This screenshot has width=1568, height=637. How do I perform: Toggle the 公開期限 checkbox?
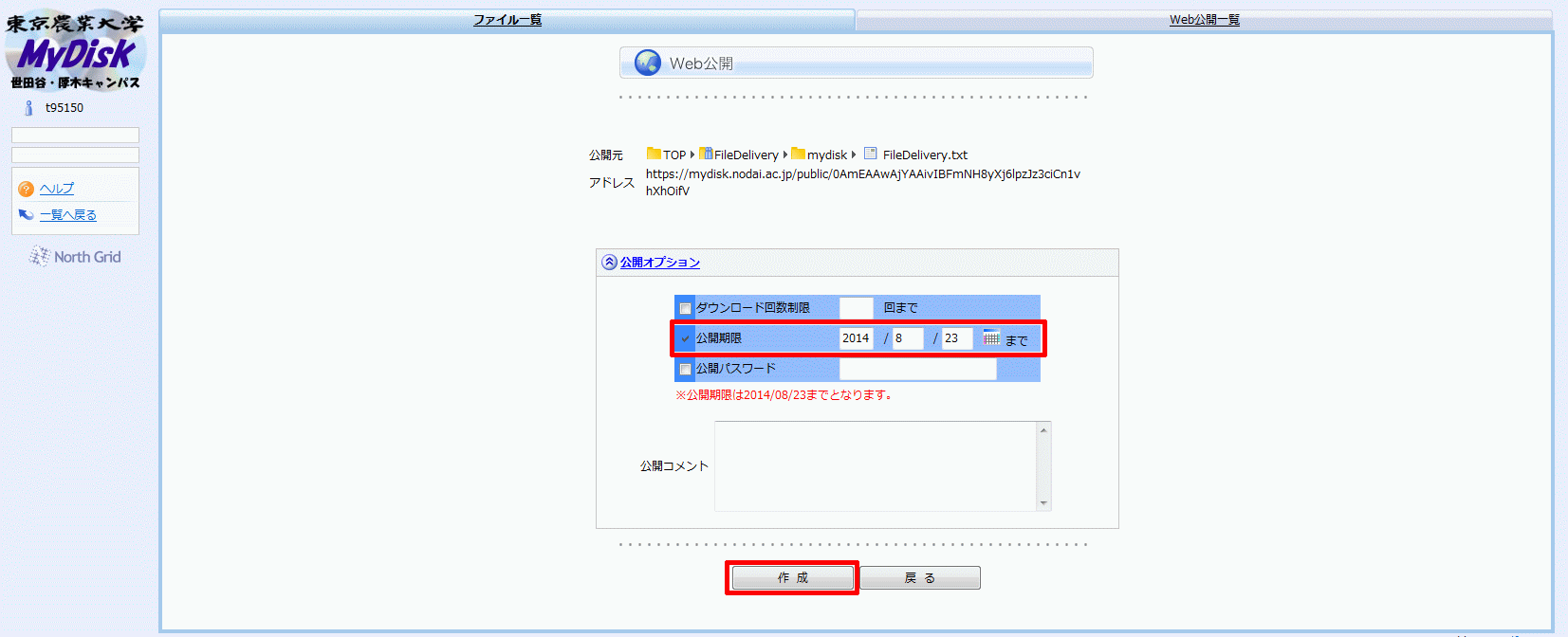point(685,338)
